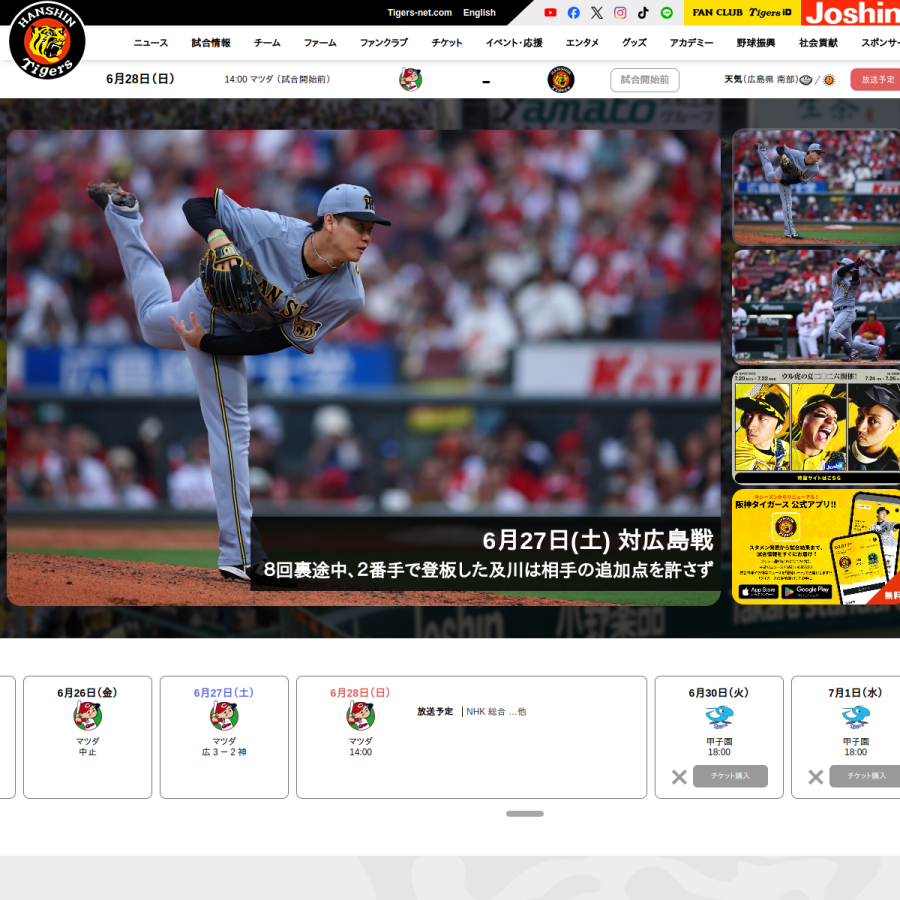Screen dimensions: 900x900
Task: Select the batter swing photo thumbnail
Action: click(x=816, y=307)
